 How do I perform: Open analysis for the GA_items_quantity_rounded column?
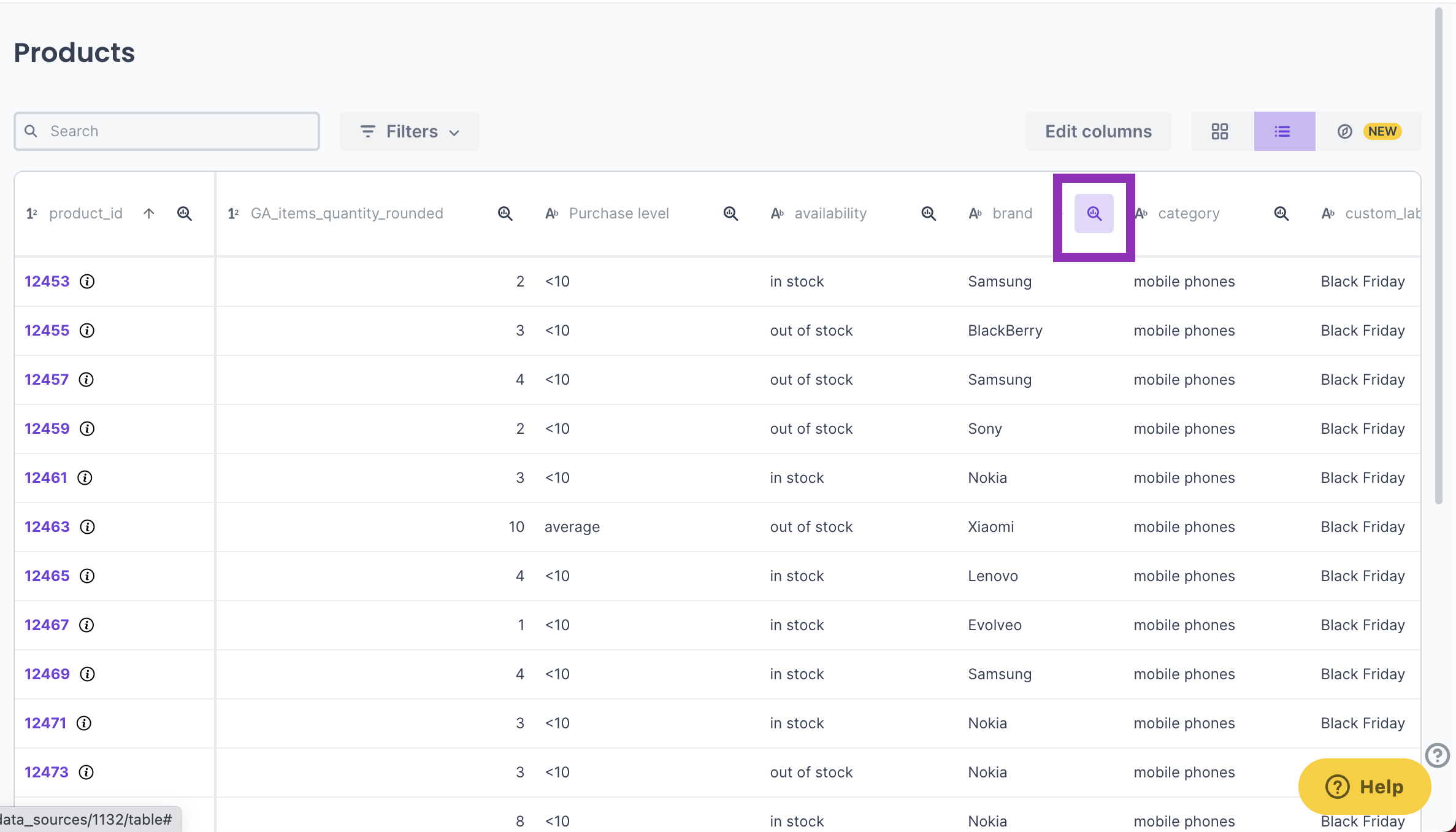pos(505,214)
